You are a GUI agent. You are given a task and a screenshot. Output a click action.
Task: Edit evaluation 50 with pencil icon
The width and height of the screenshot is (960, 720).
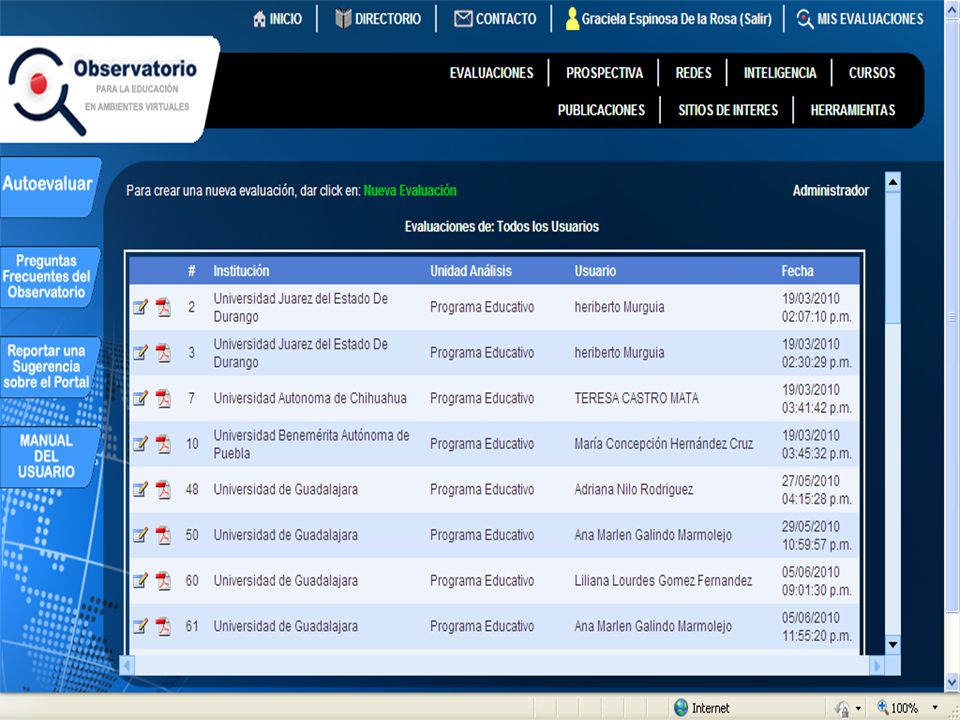click(x=140, y=535)
